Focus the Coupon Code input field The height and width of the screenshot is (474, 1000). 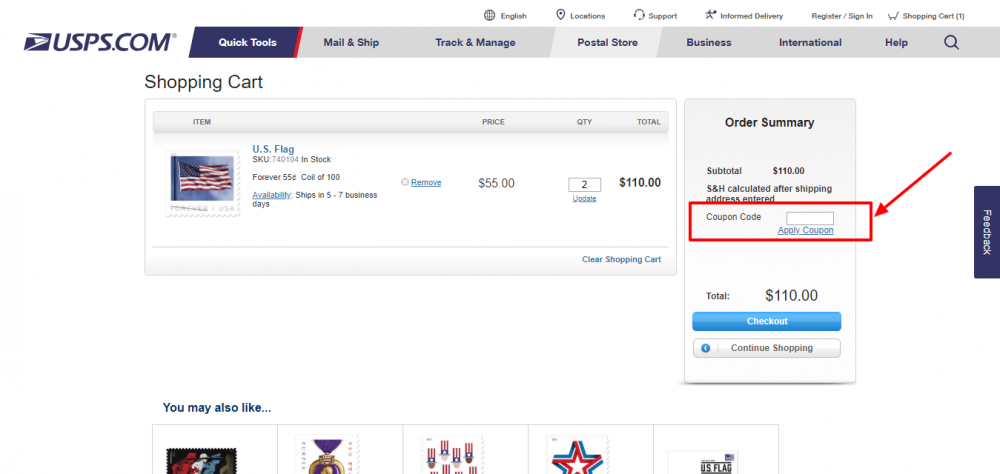tap(809, 218)
